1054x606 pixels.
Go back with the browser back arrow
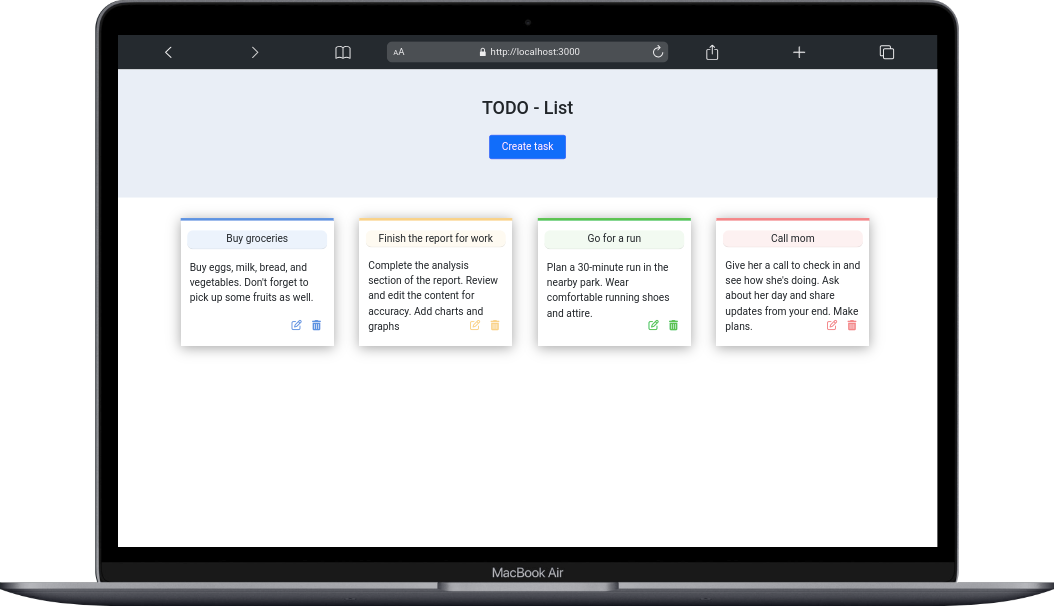click(x=169, y=52)
